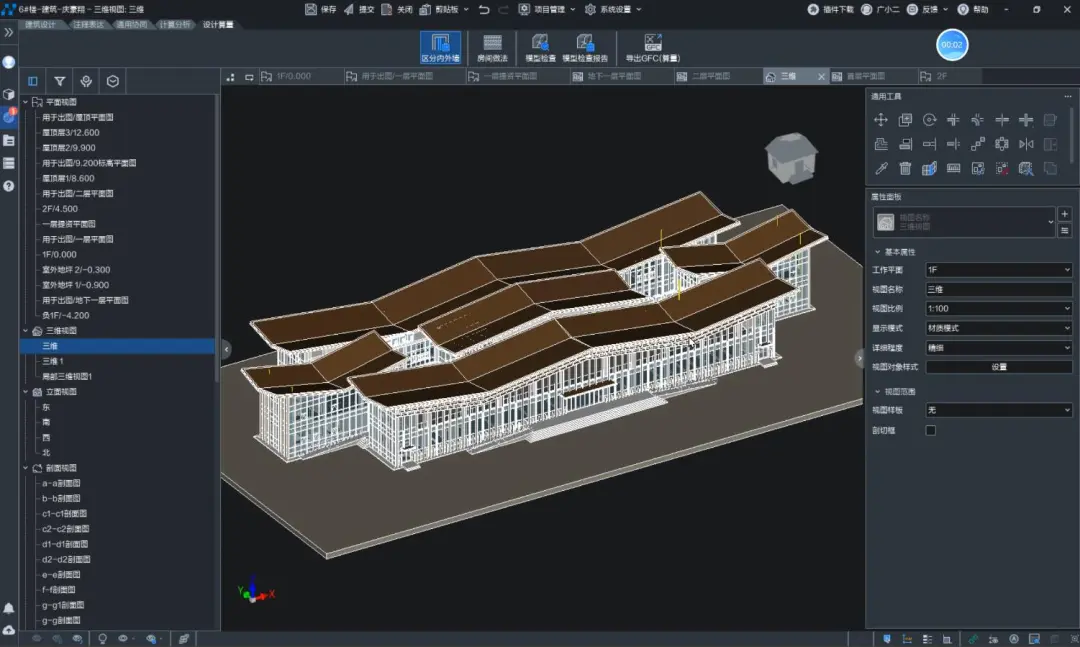Viewport: 1080px width, 647px height.
Task: Collapse the 立面视图 tree group
Action: point(26,392)
